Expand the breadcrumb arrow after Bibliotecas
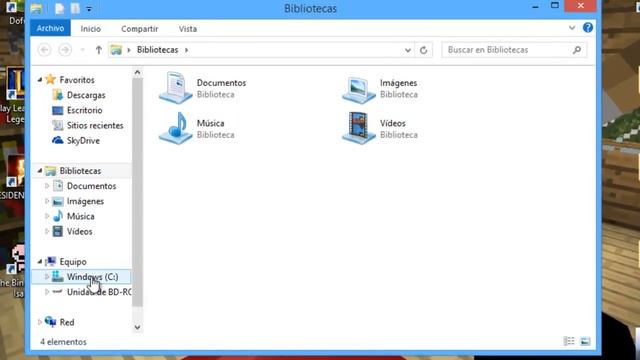 pos(187,50)
